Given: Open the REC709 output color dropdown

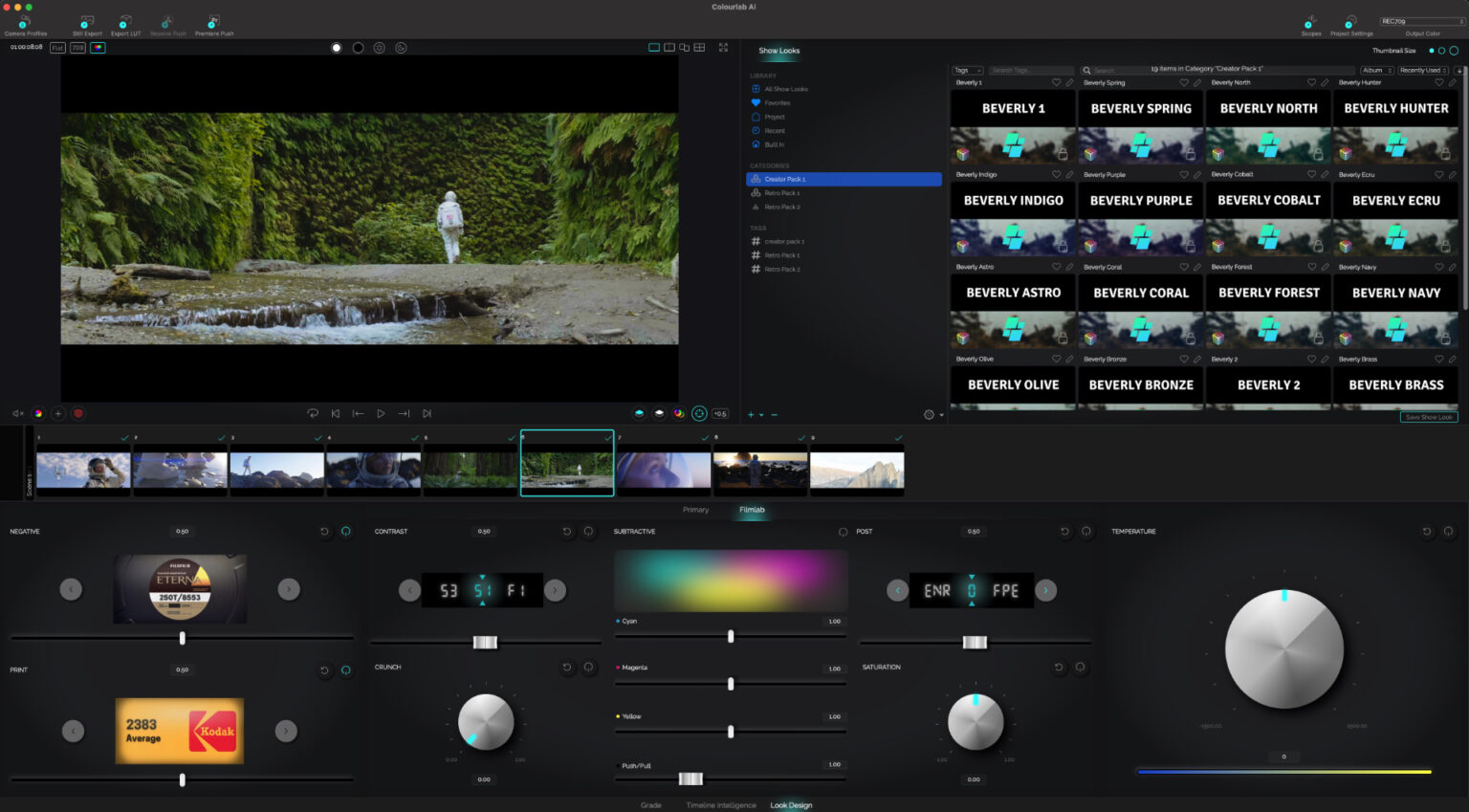Looking at the screenshot, I should (x=1422, y=21).
